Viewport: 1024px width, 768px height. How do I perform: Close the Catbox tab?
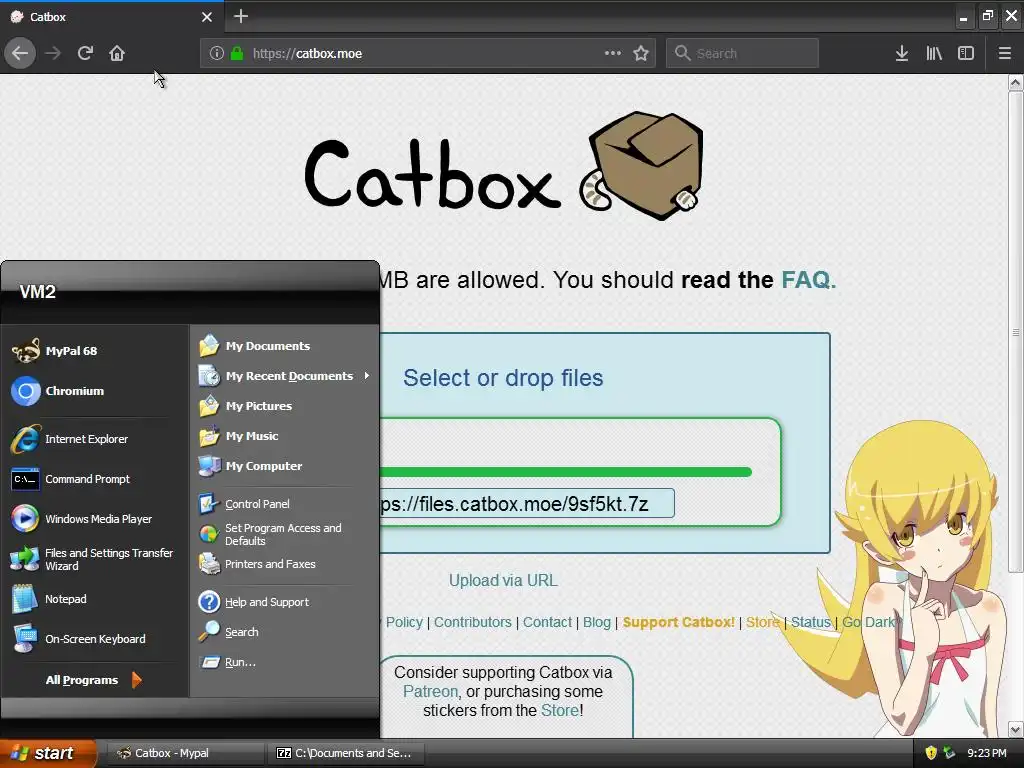[x=207, y=17]
